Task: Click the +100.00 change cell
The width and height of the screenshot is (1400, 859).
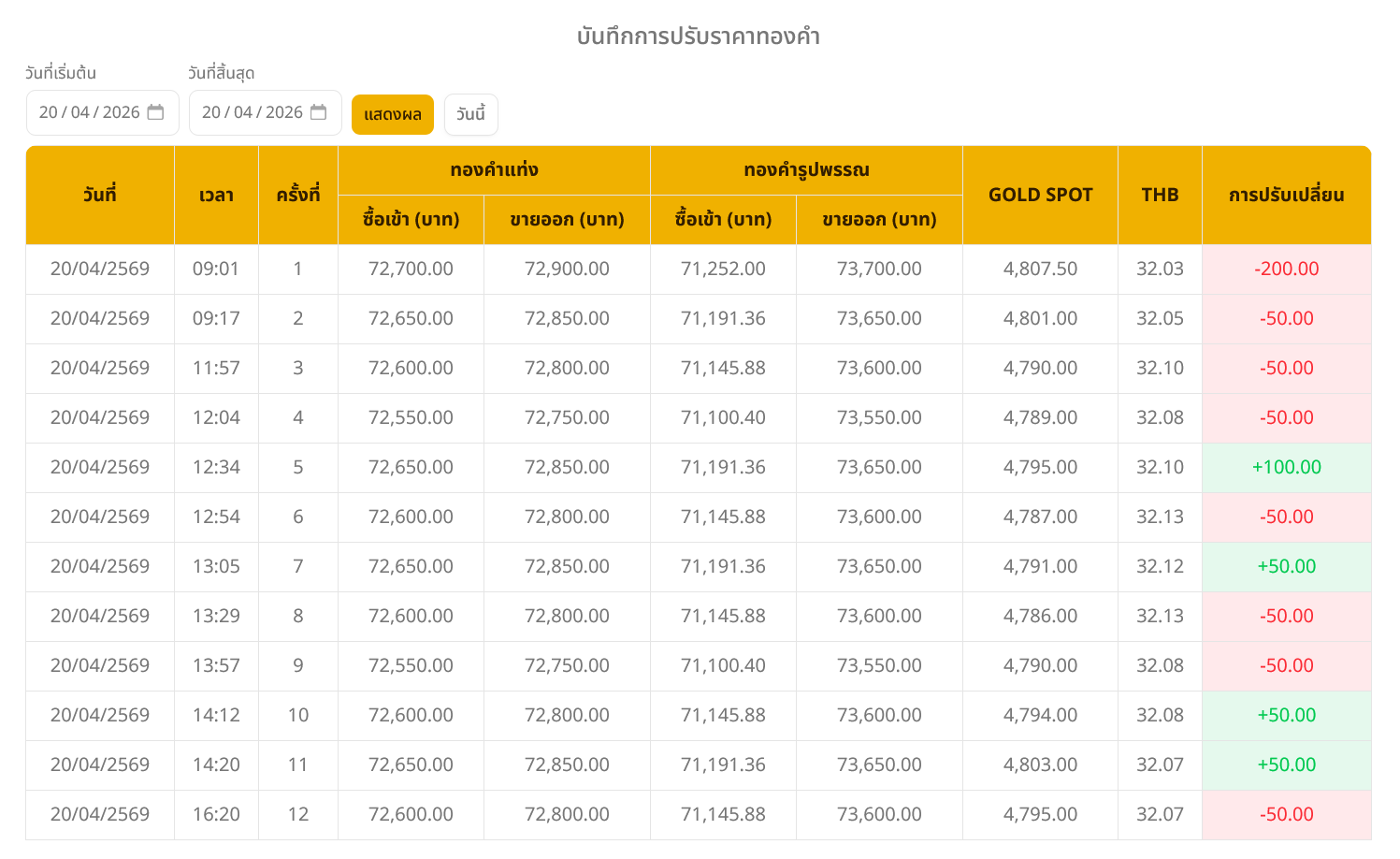Action: pos(1286,467)
